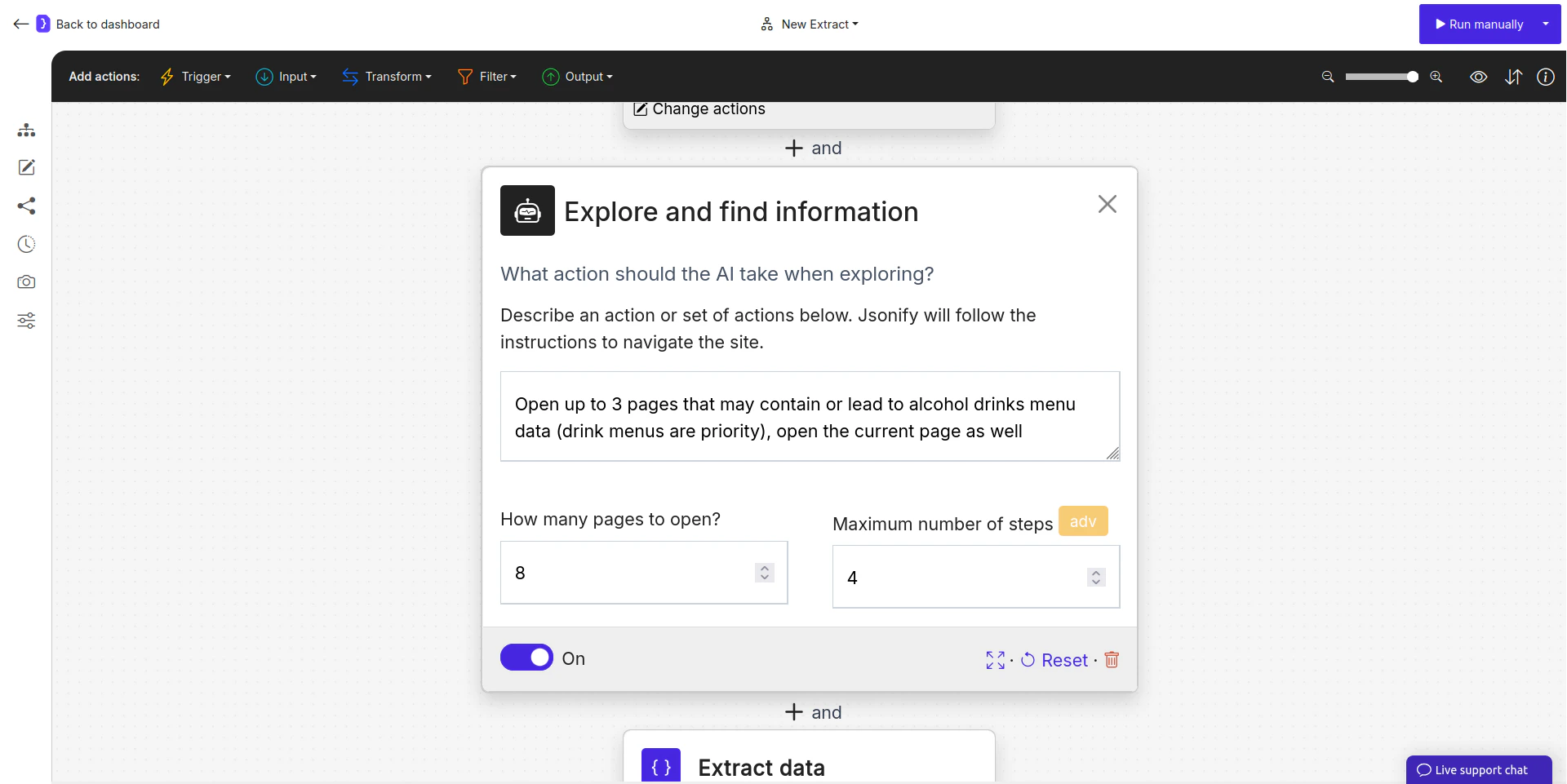The image size is (1567, 784).
Task: Open the Transform actions menu
Action: point(387,77)
